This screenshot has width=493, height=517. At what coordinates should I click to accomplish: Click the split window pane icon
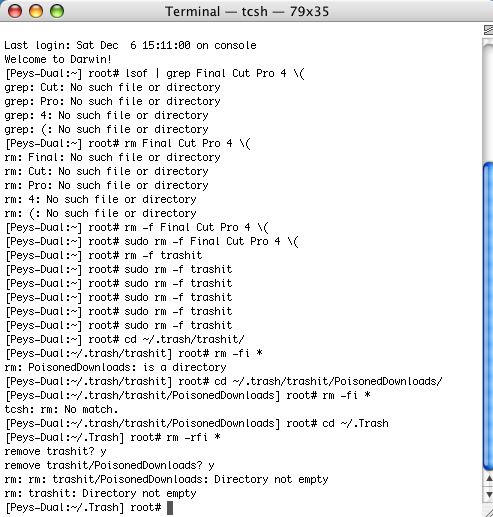(x=489, y=30)
